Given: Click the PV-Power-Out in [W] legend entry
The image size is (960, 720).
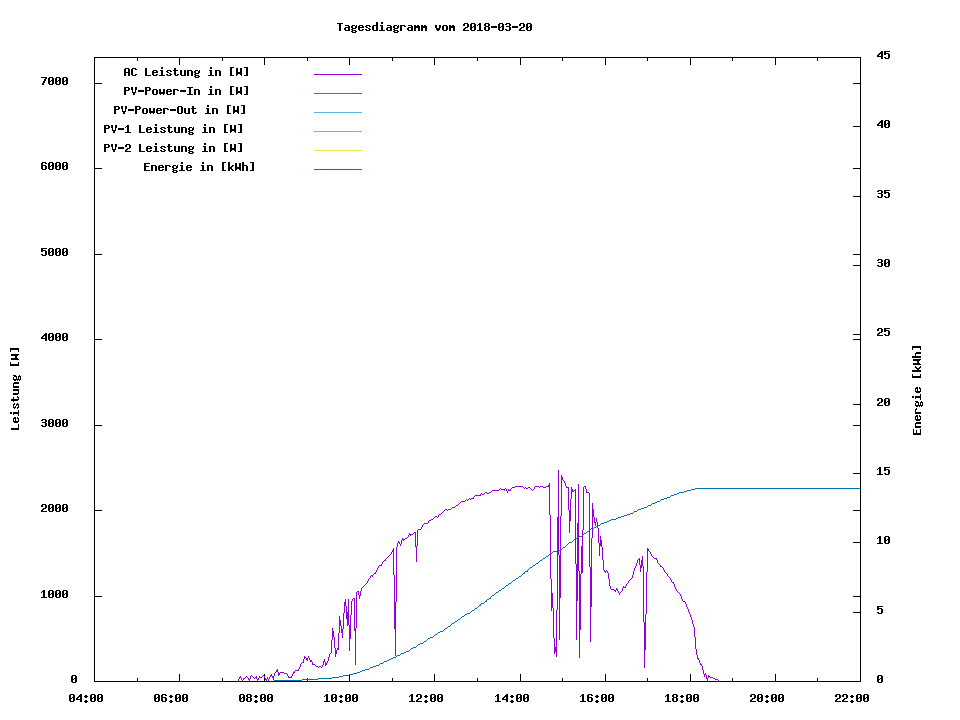Looking at the screenshot, I should coord(180,110).
